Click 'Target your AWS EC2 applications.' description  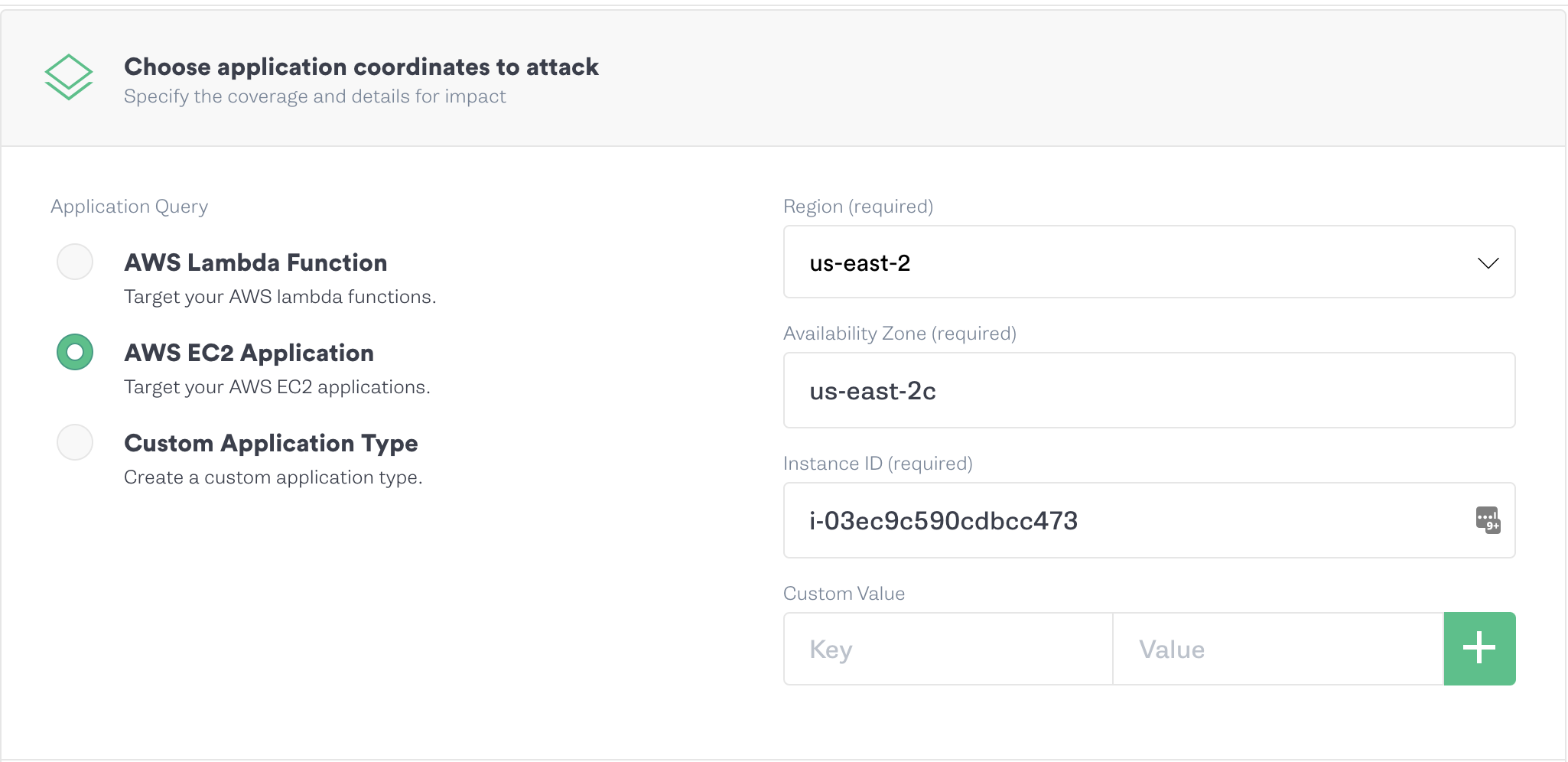[277, 387]
